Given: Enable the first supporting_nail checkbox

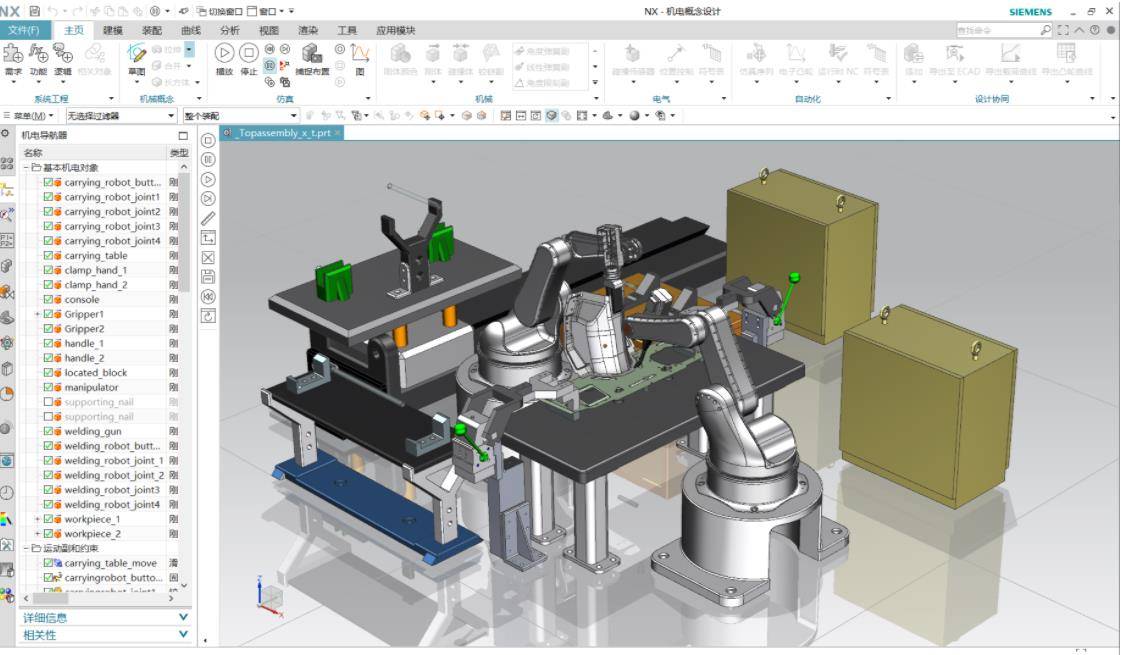Looking at the screenshot, I should (x=48, y=402).
